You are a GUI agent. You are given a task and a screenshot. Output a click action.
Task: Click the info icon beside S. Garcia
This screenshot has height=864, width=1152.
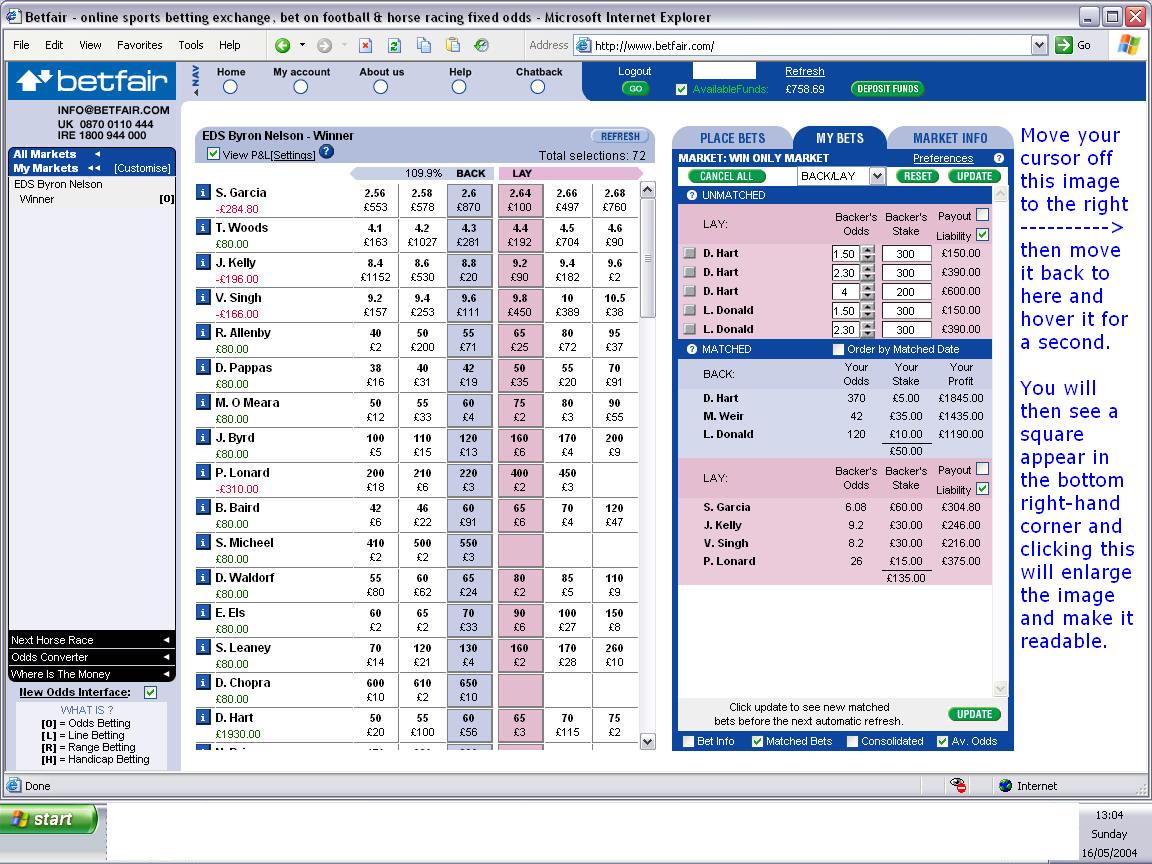203,193
